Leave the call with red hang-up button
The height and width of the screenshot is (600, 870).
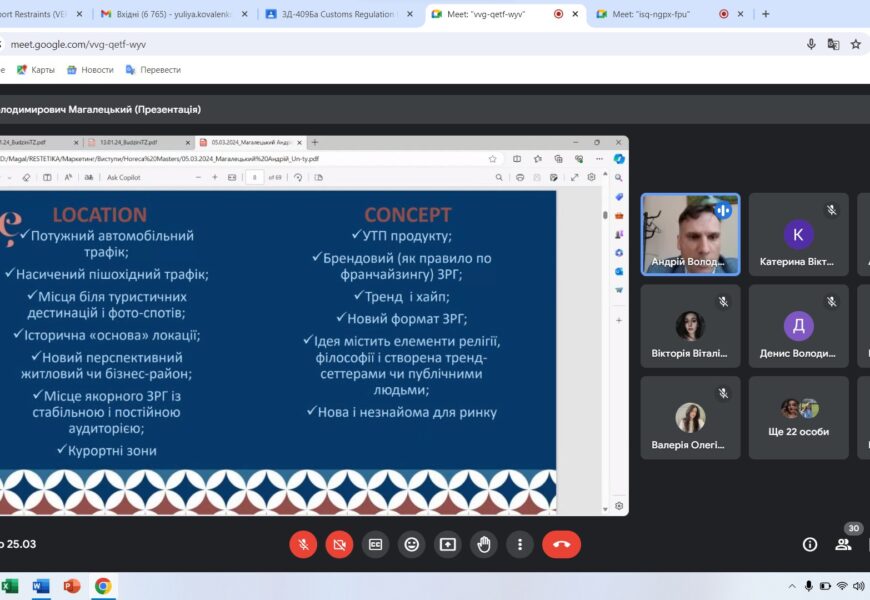pyautogui.click(x=561, y=544)
